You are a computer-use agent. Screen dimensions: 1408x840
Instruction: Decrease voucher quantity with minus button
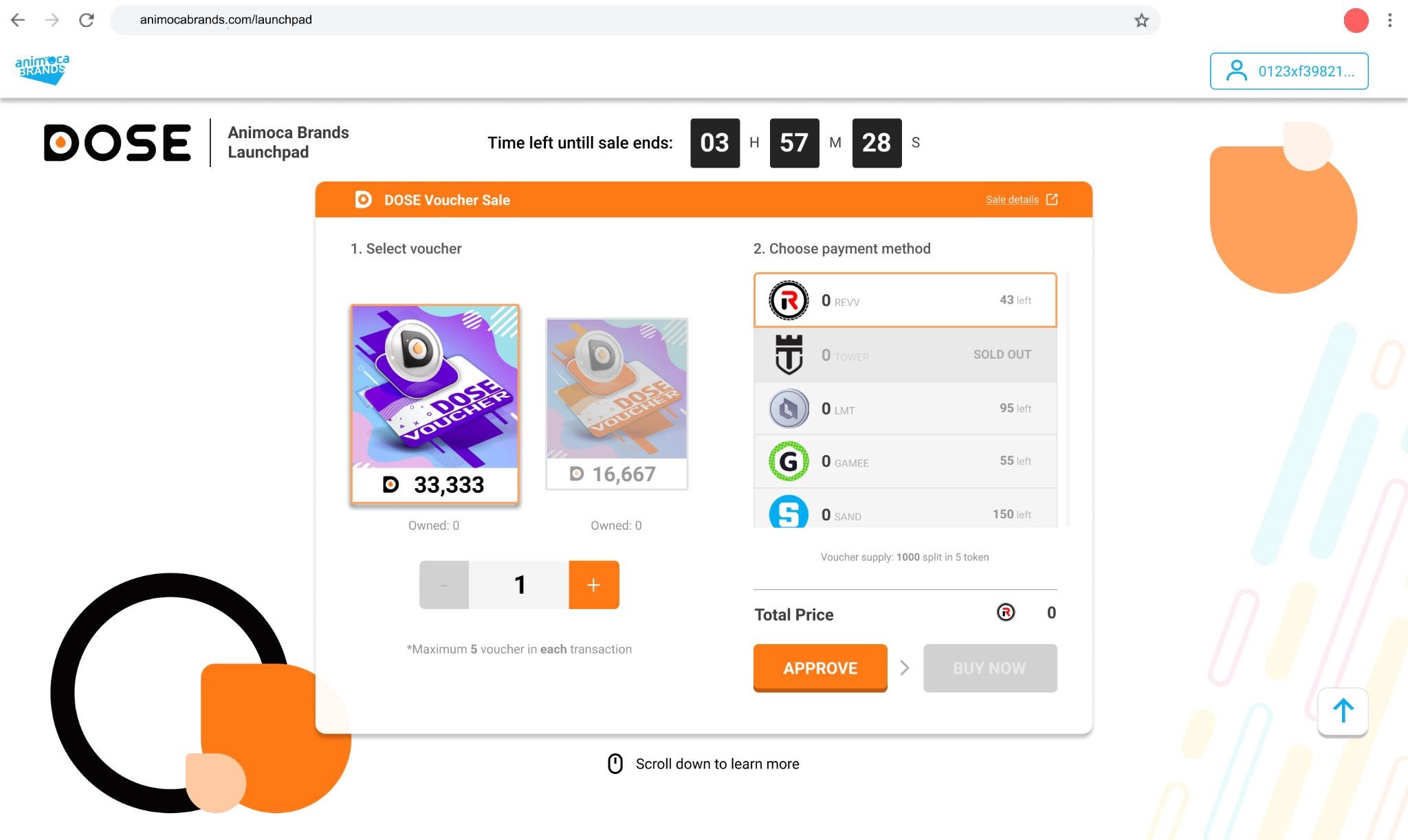[444, 585]
